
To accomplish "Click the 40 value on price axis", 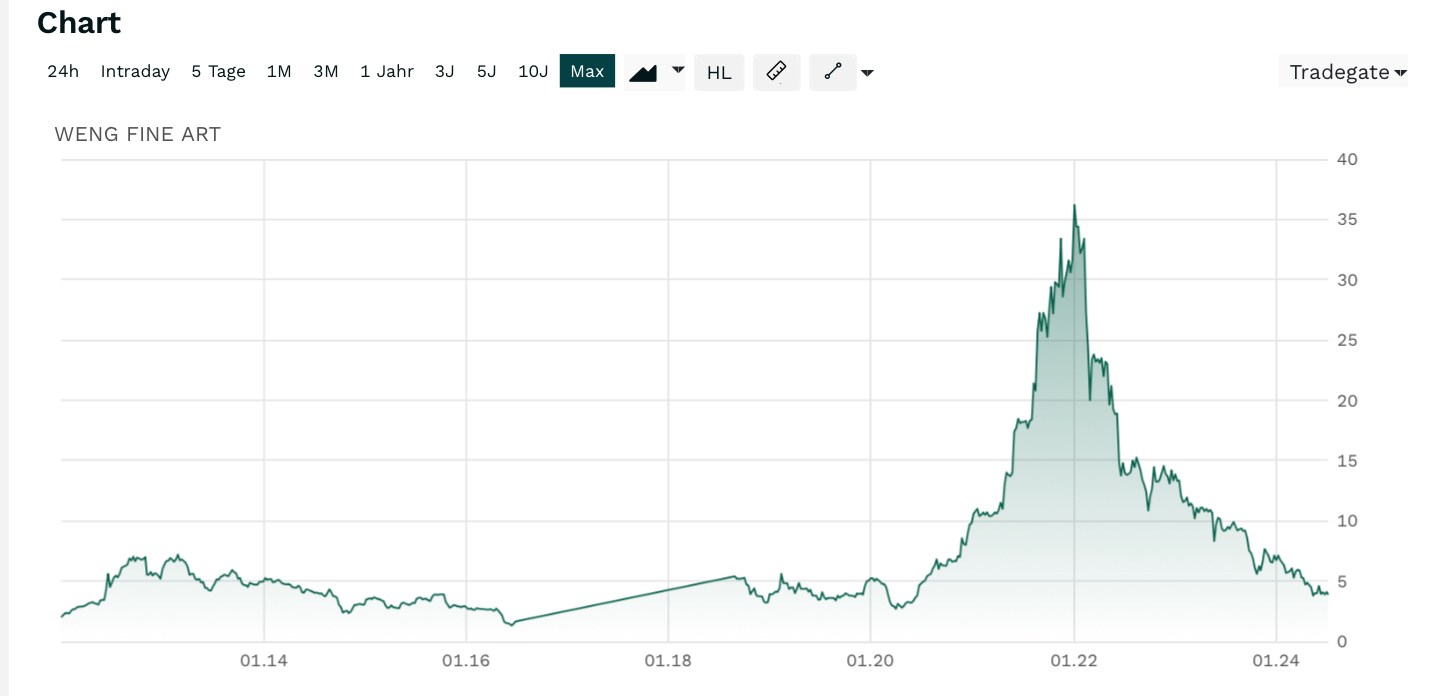I will 1347,159.
